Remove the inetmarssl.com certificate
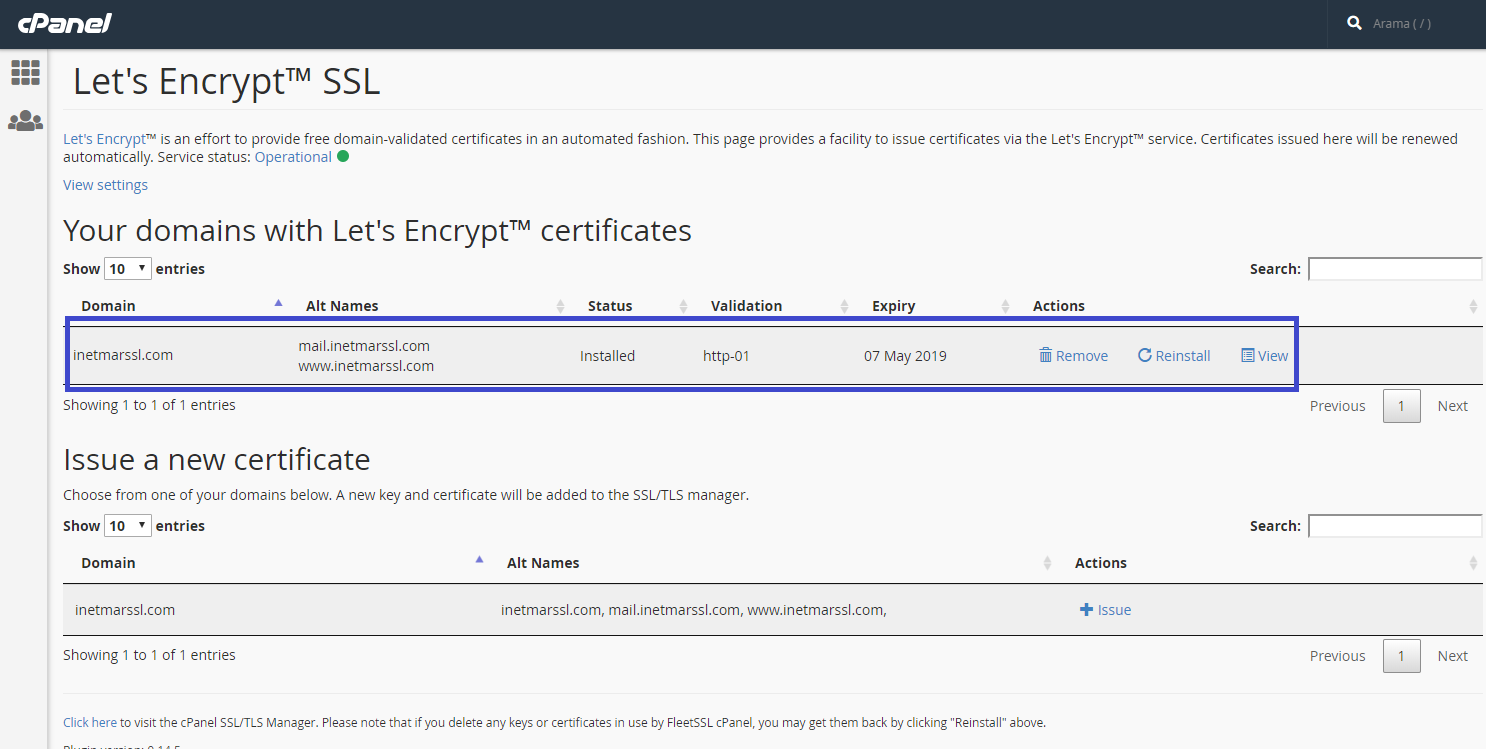Viewport: 1486px width, 749px height. [1073, 356]
